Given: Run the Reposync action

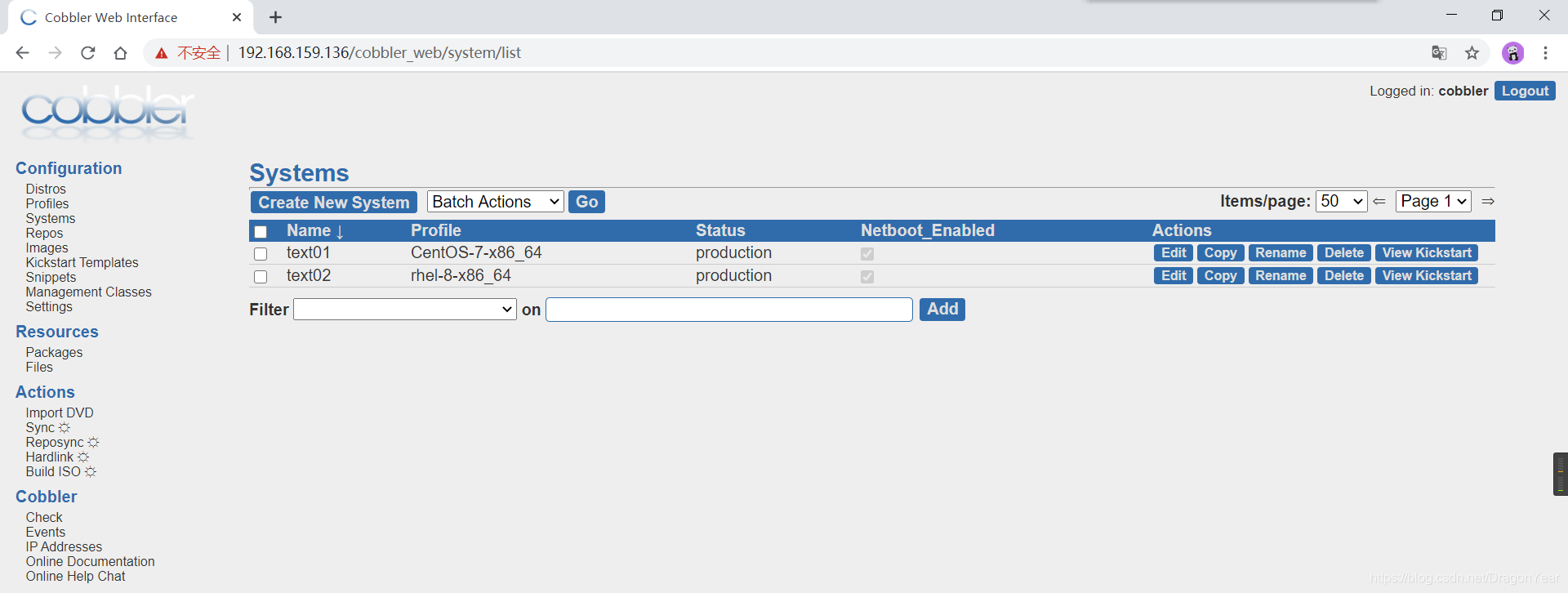Looking at the screenshot, I should 62,442.
